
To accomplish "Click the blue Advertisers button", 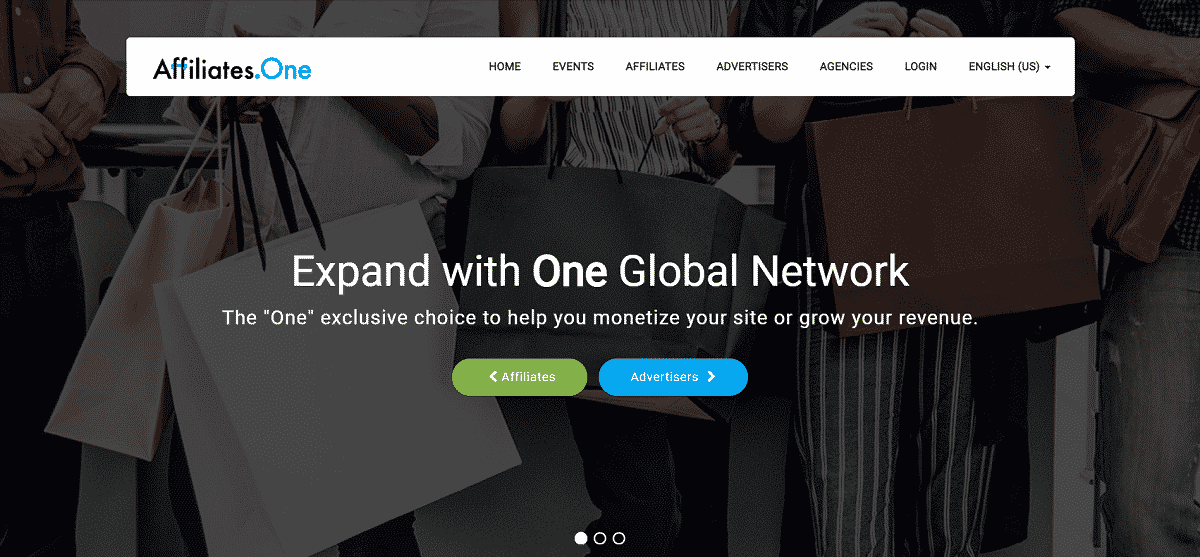I will tap(673, 377).
